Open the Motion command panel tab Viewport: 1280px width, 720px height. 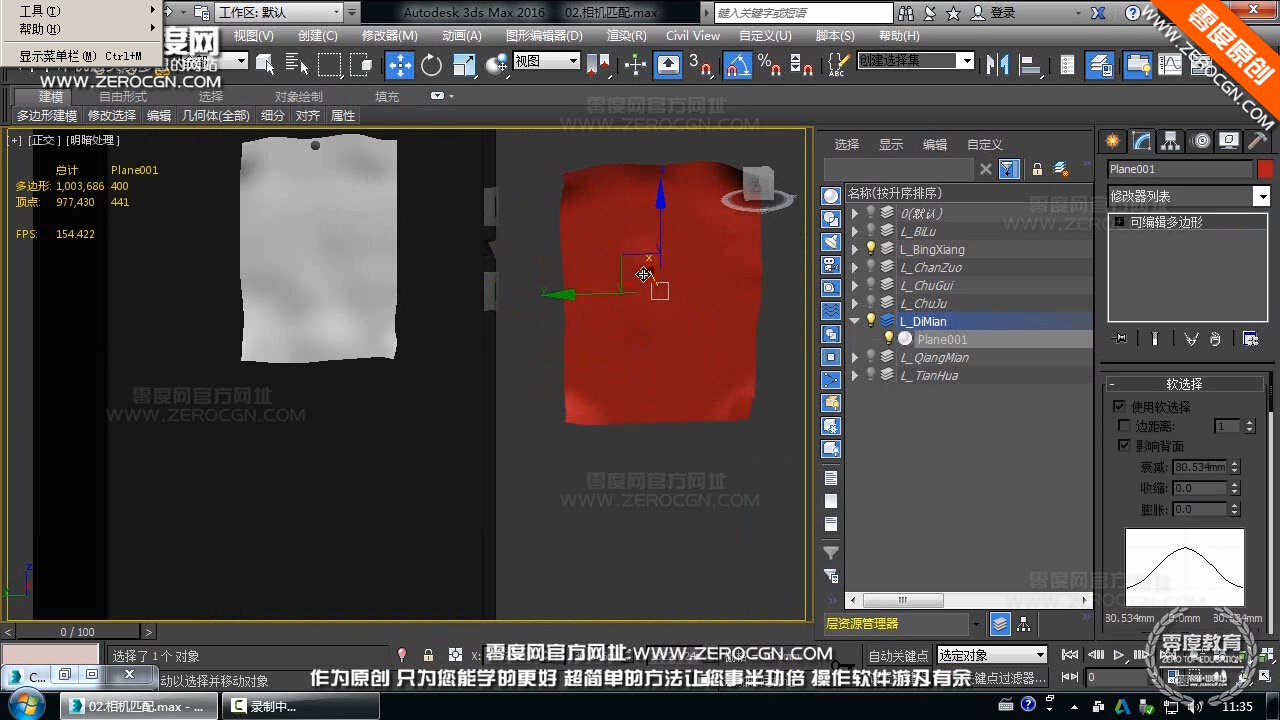click(1200, 141)
